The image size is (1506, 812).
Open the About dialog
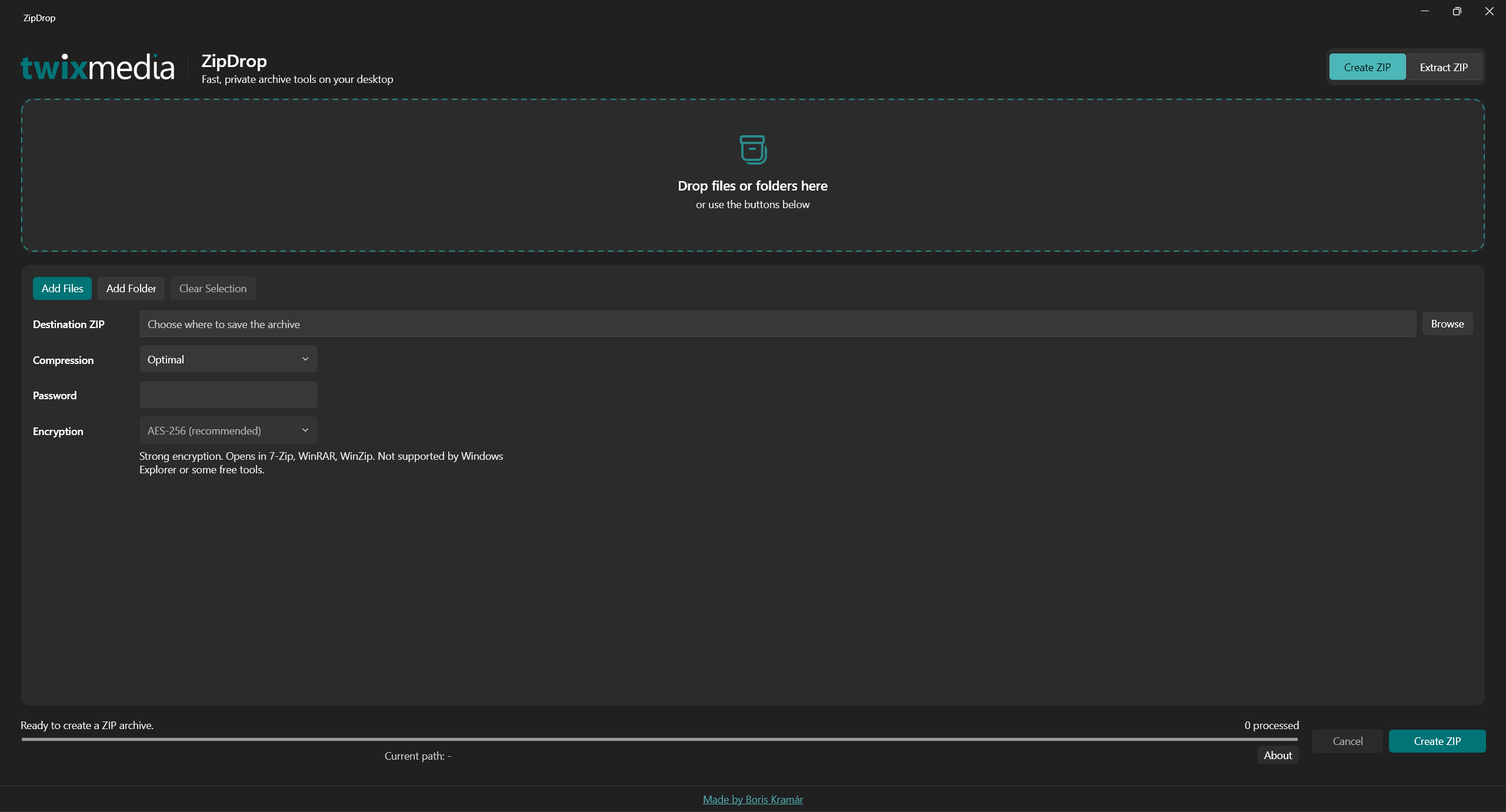tap(1278, 755)
